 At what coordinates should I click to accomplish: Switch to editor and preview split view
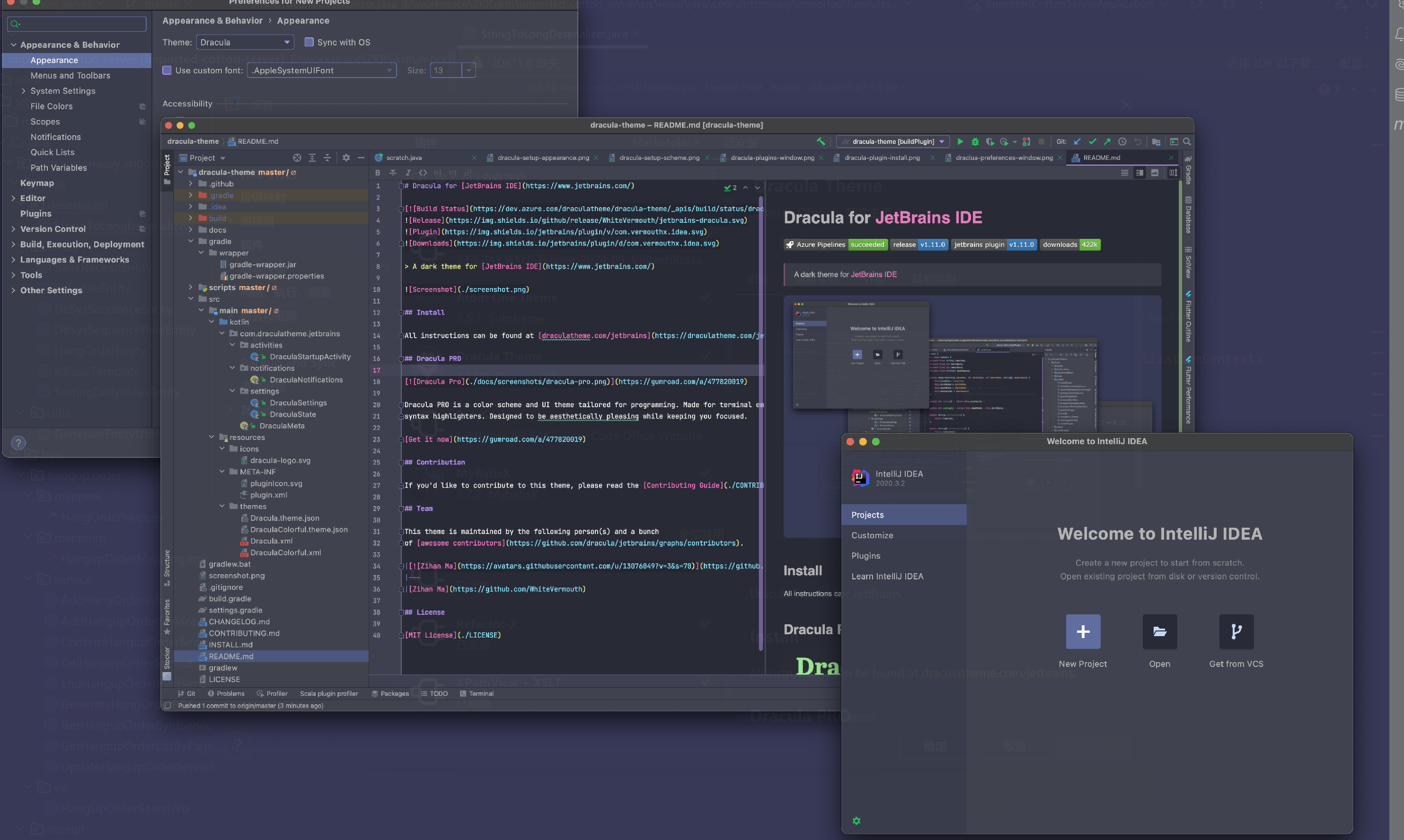point(1139,173)
